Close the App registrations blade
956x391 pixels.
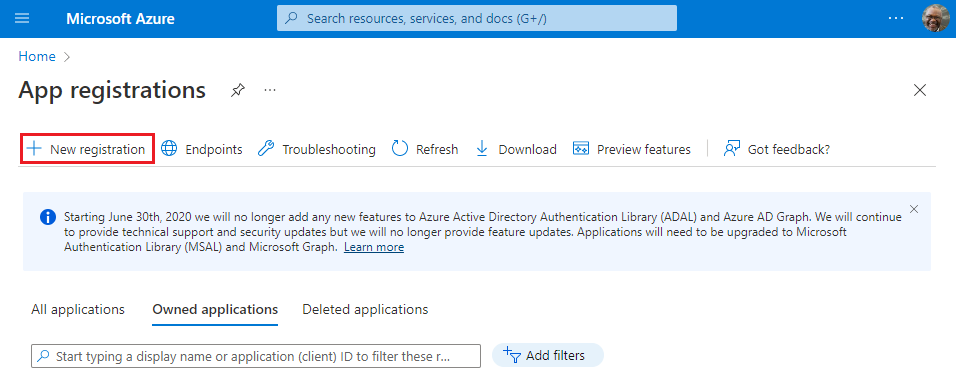(x=920, y=91)
